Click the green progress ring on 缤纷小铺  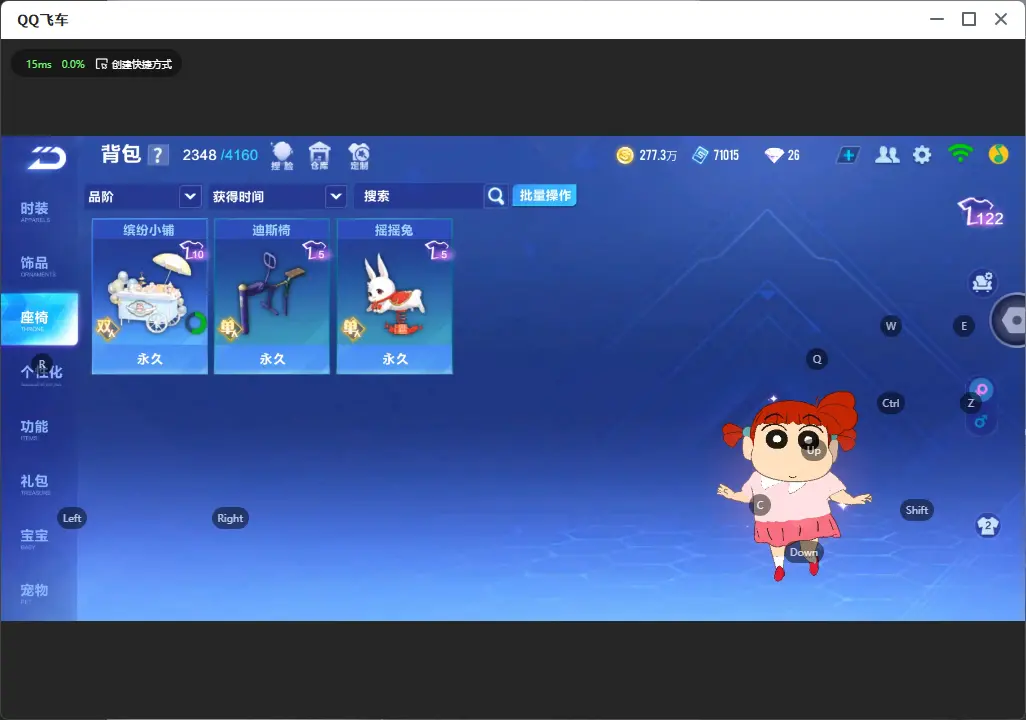pos(196,323)
